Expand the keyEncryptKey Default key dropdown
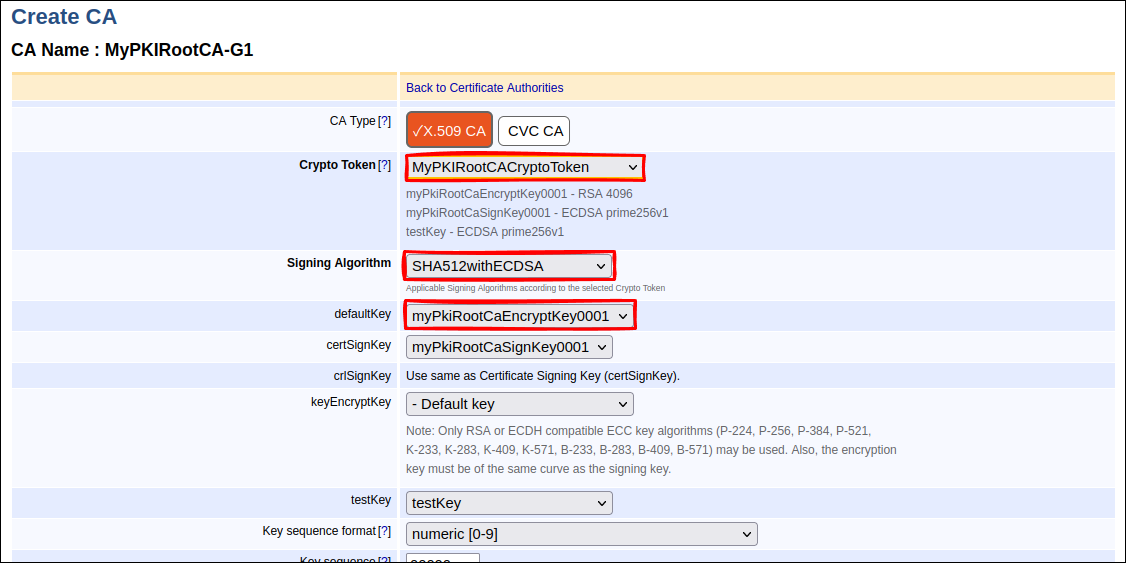Image resolution: width=1126 pixels, height=563 pixels. pyautogui.click(x=519, y=404)
